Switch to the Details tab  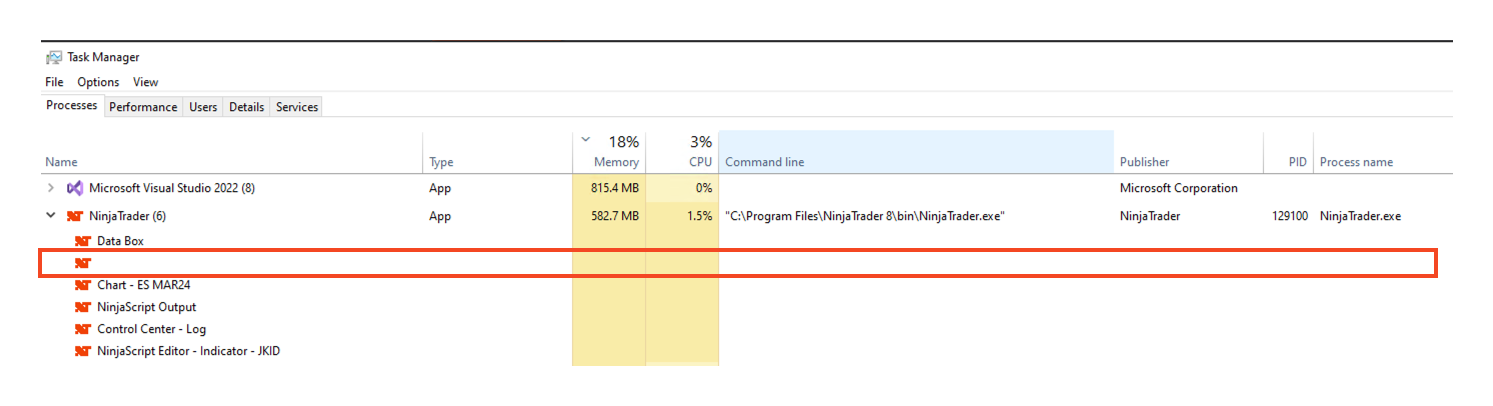(246, 107)
